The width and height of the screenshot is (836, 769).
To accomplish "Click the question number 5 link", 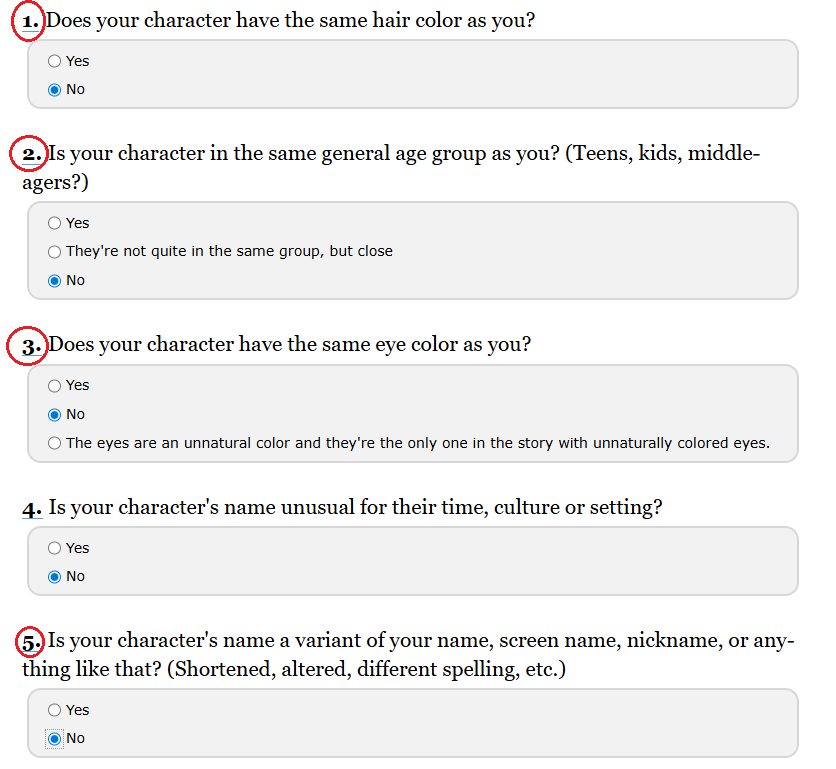I will pos(33,640).
